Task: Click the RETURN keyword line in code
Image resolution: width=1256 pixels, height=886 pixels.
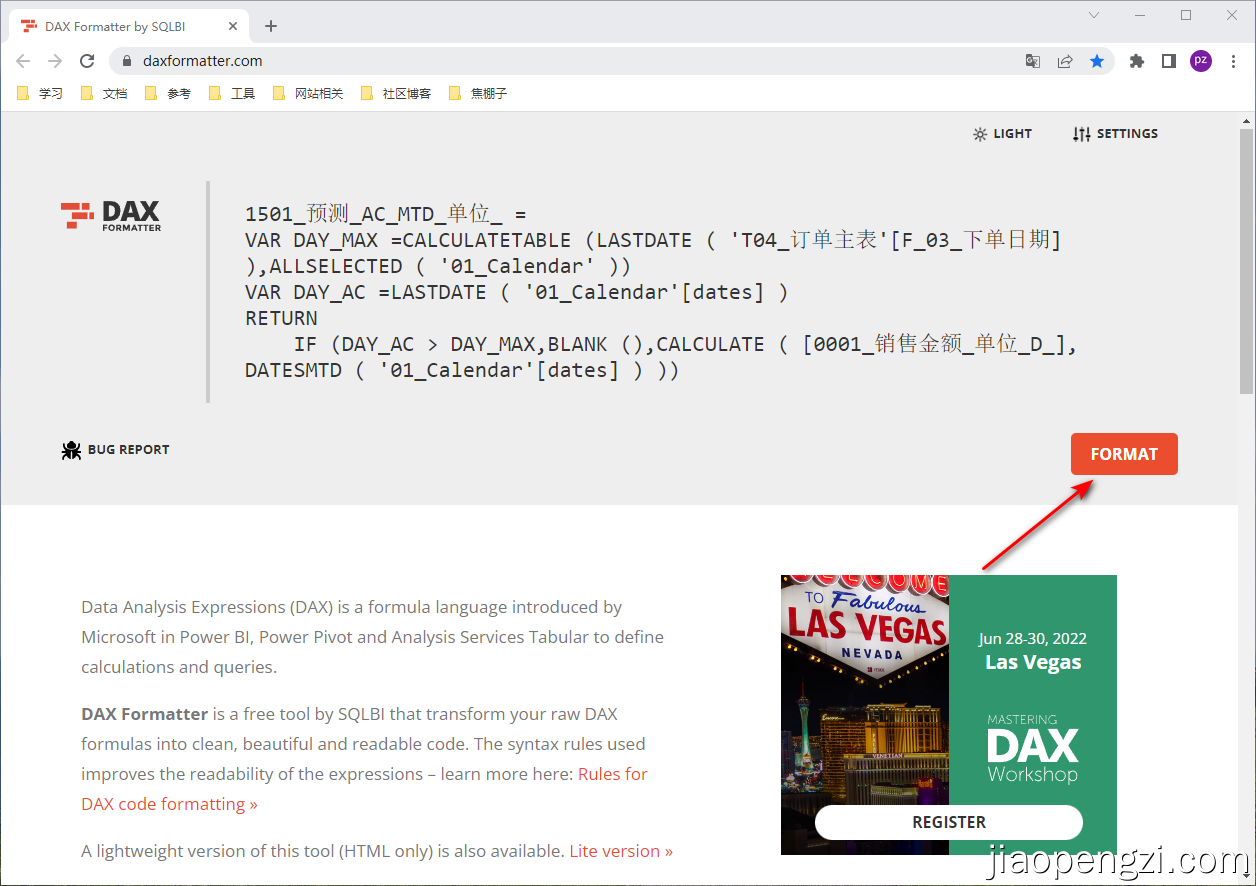Action: tap(281, 318)
